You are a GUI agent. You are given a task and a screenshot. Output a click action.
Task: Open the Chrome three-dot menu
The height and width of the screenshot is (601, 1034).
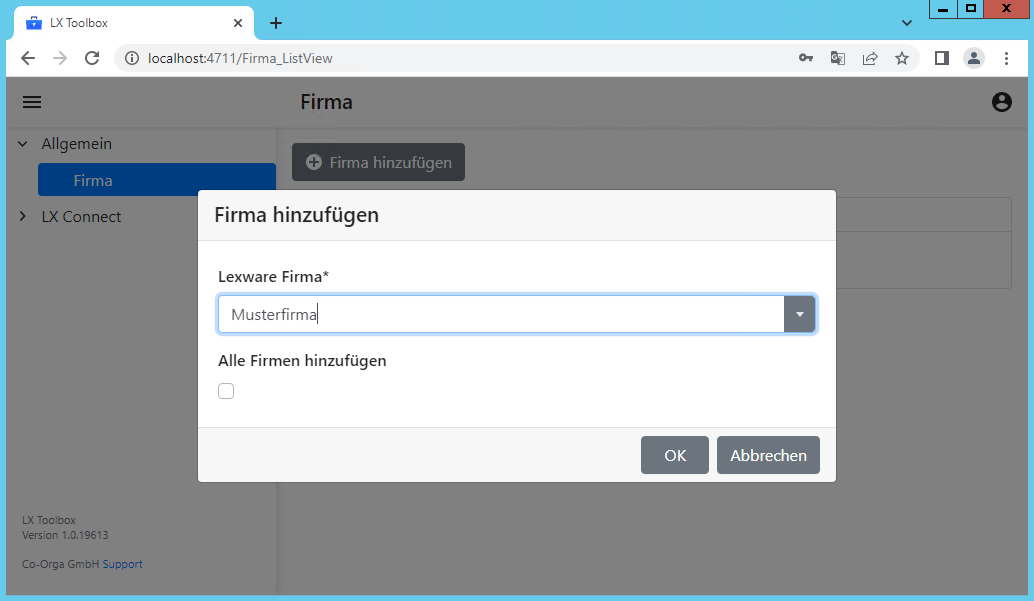click(1007, 58)
